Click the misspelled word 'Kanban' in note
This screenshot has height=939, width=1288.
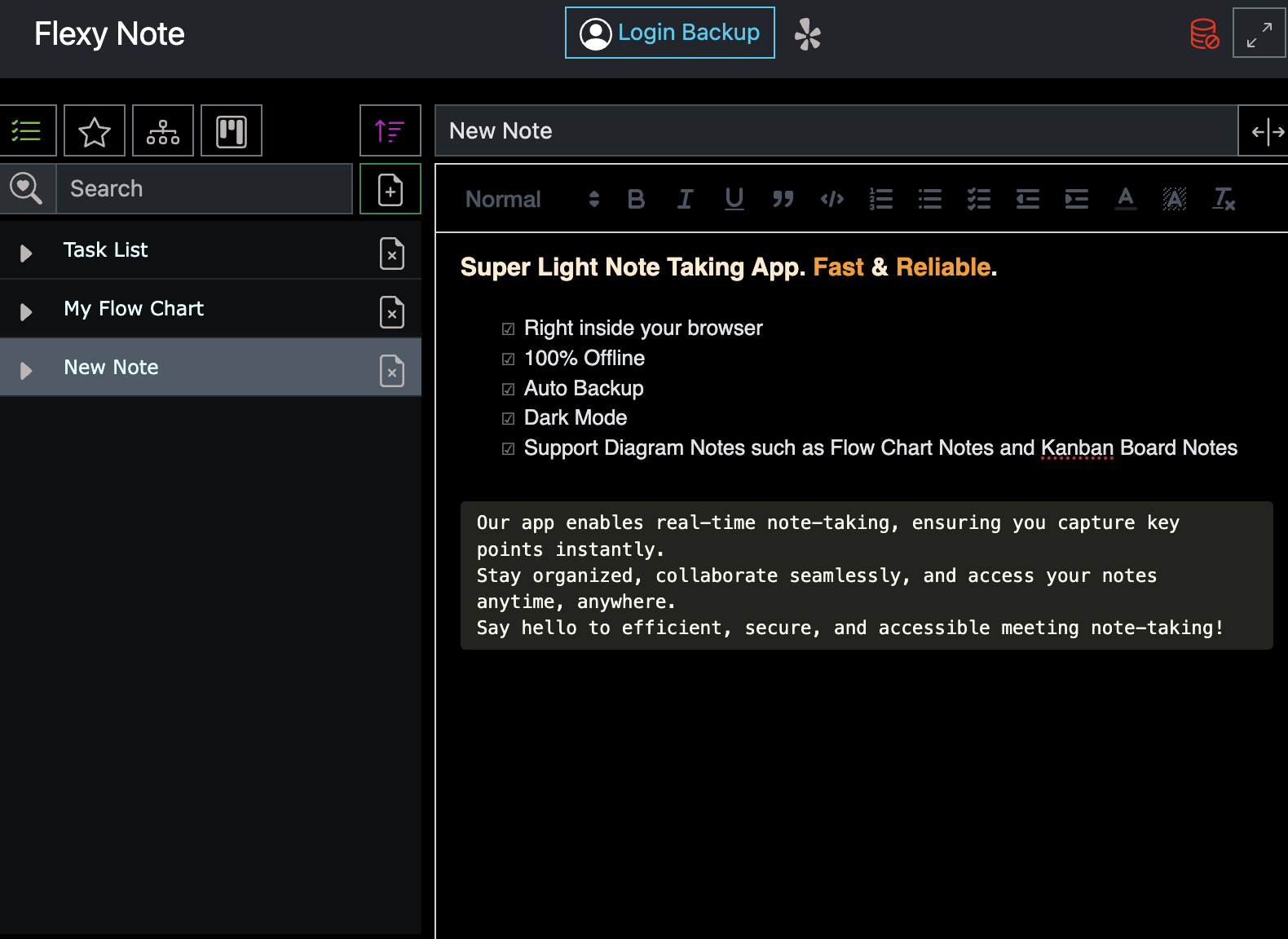(1077, 447)
